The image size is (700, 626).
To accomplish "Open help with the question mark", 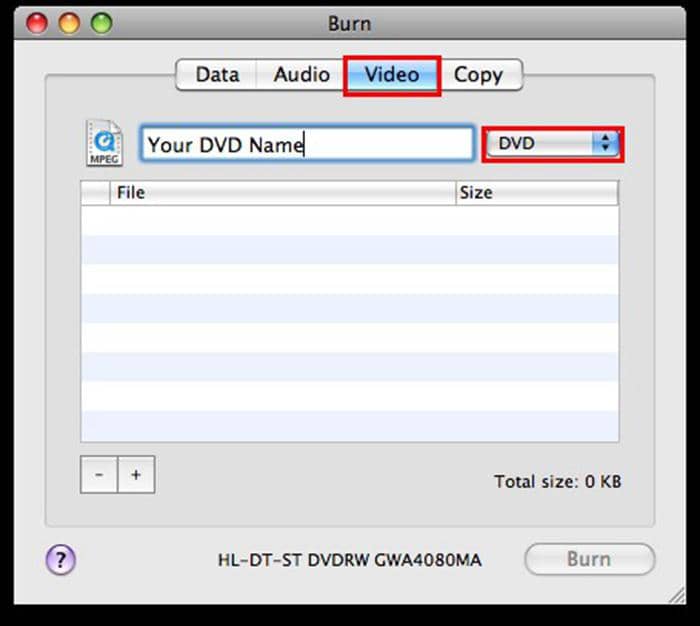I will pos(61,559).
